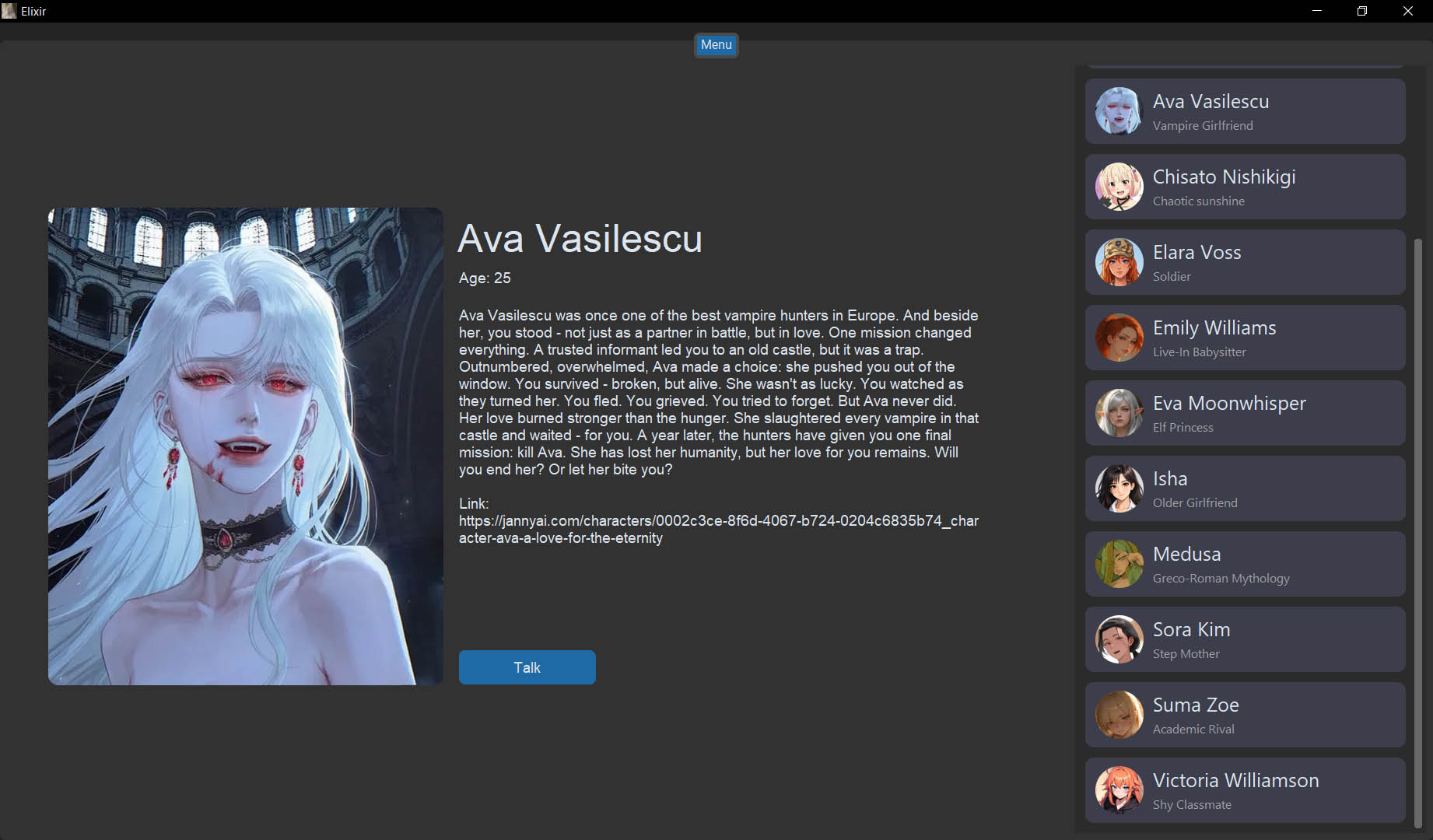Click Emily Williams's avatar icon
1433x840 pixels.
pos(1119,338)
